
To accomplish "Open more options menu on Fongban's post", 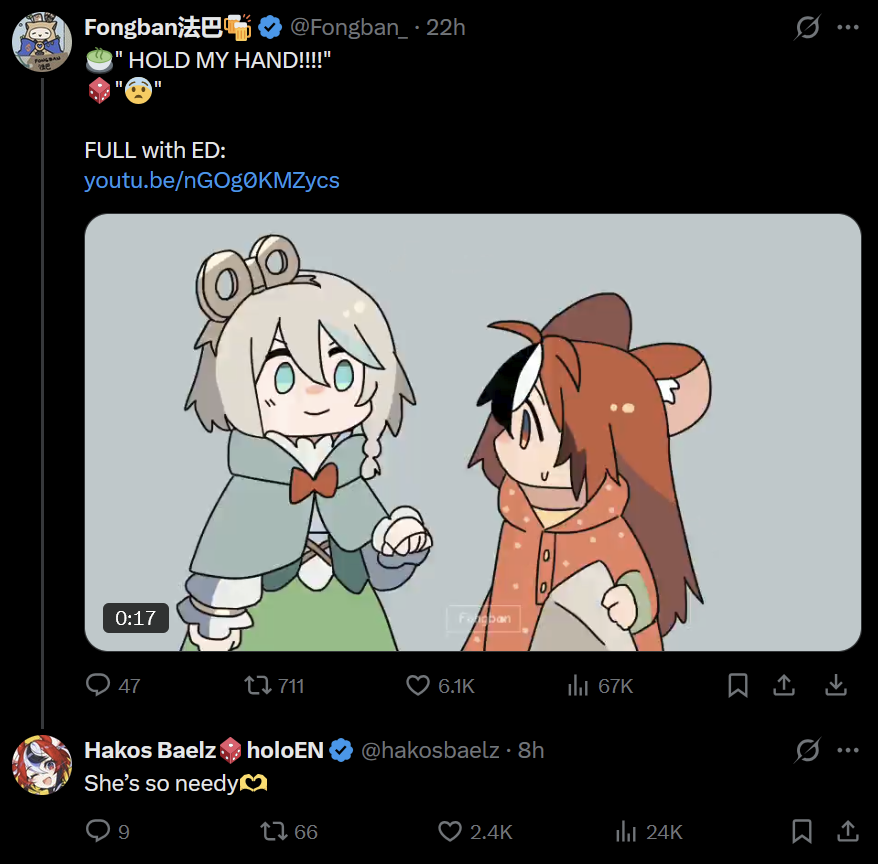I will tap(847, 28).
